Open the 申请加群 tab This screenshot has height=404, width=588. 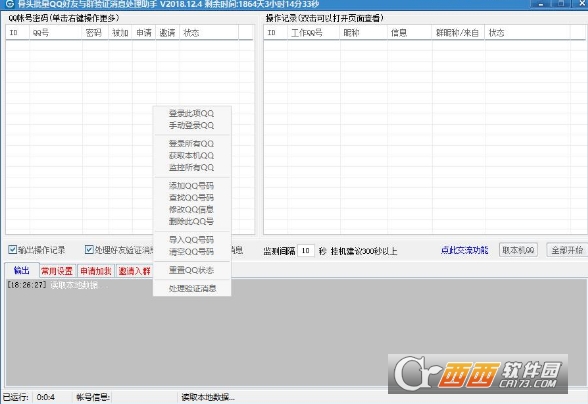[96, 271]
